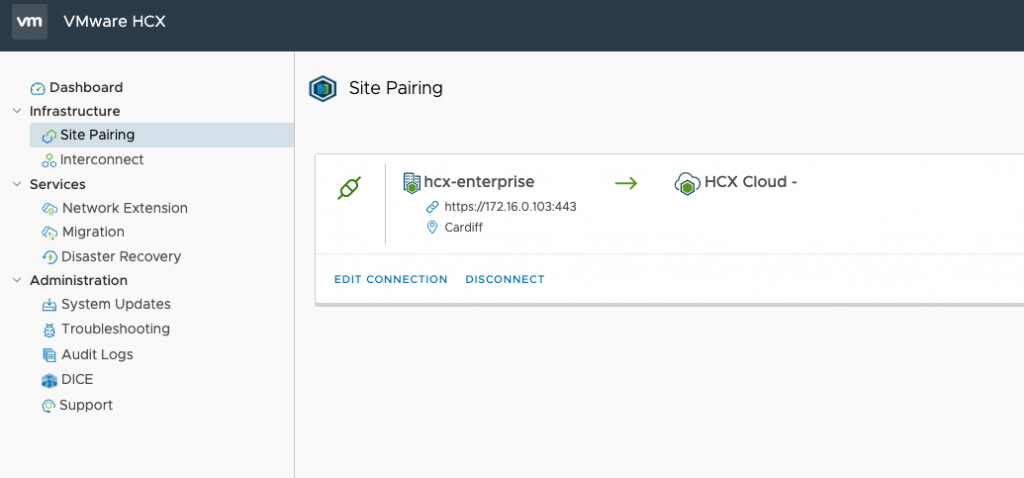Screen dimensions: 1024x478
Task: Click the Network Extension cloud icon
Action: coord(50,209)
